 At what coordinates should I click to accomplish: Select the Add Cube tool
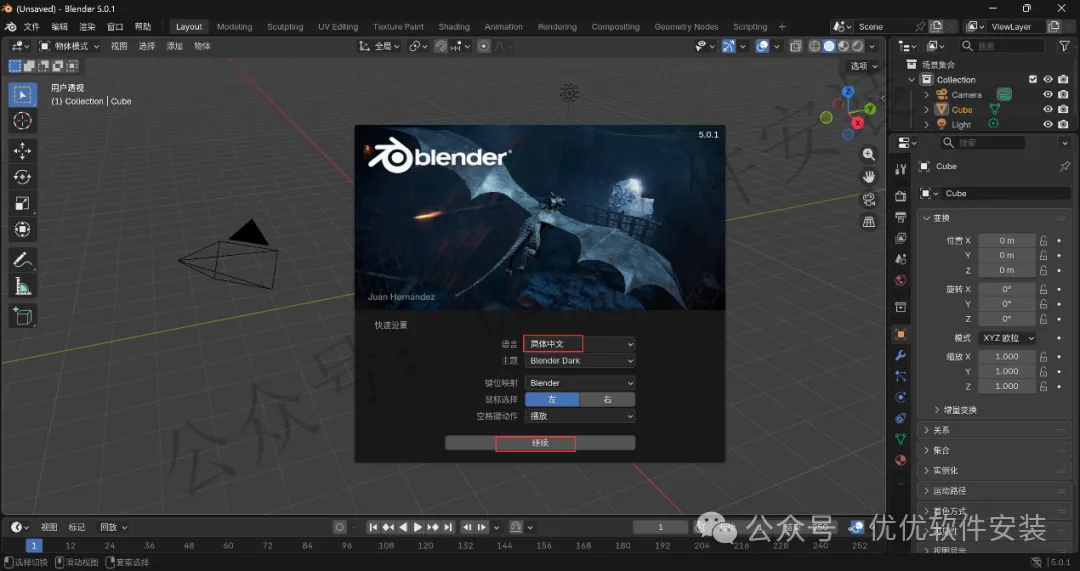click(23, 316)
